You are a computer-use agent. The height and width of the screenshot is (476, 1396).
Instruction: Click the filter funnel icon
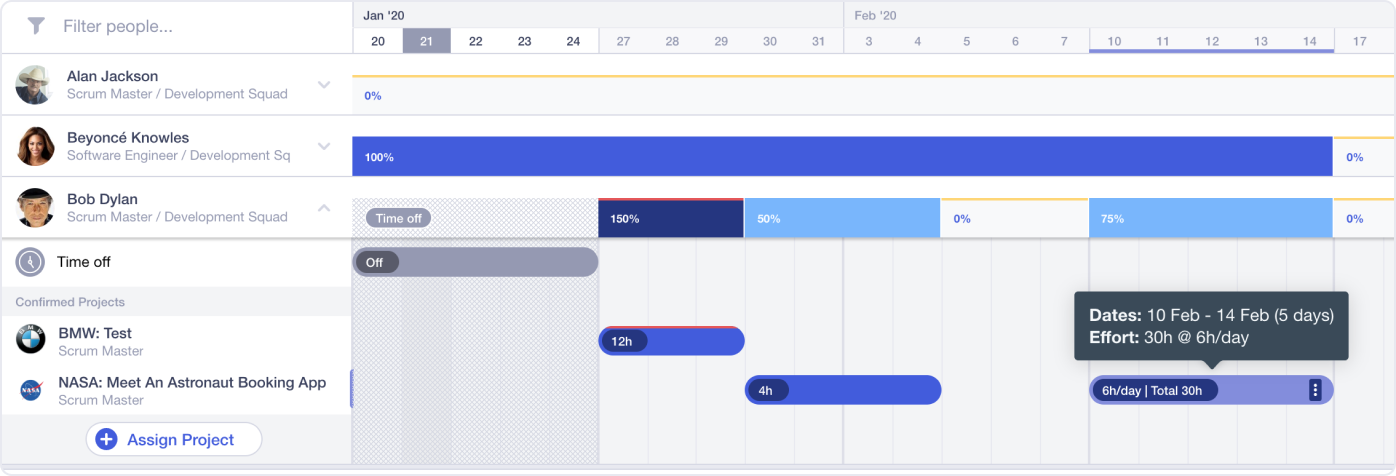tap(36, 26)
